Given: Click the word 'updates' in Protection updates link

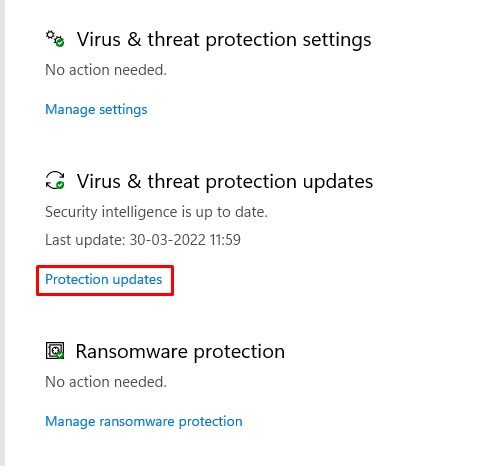Looking at the screenshot, I should (137, 280).
